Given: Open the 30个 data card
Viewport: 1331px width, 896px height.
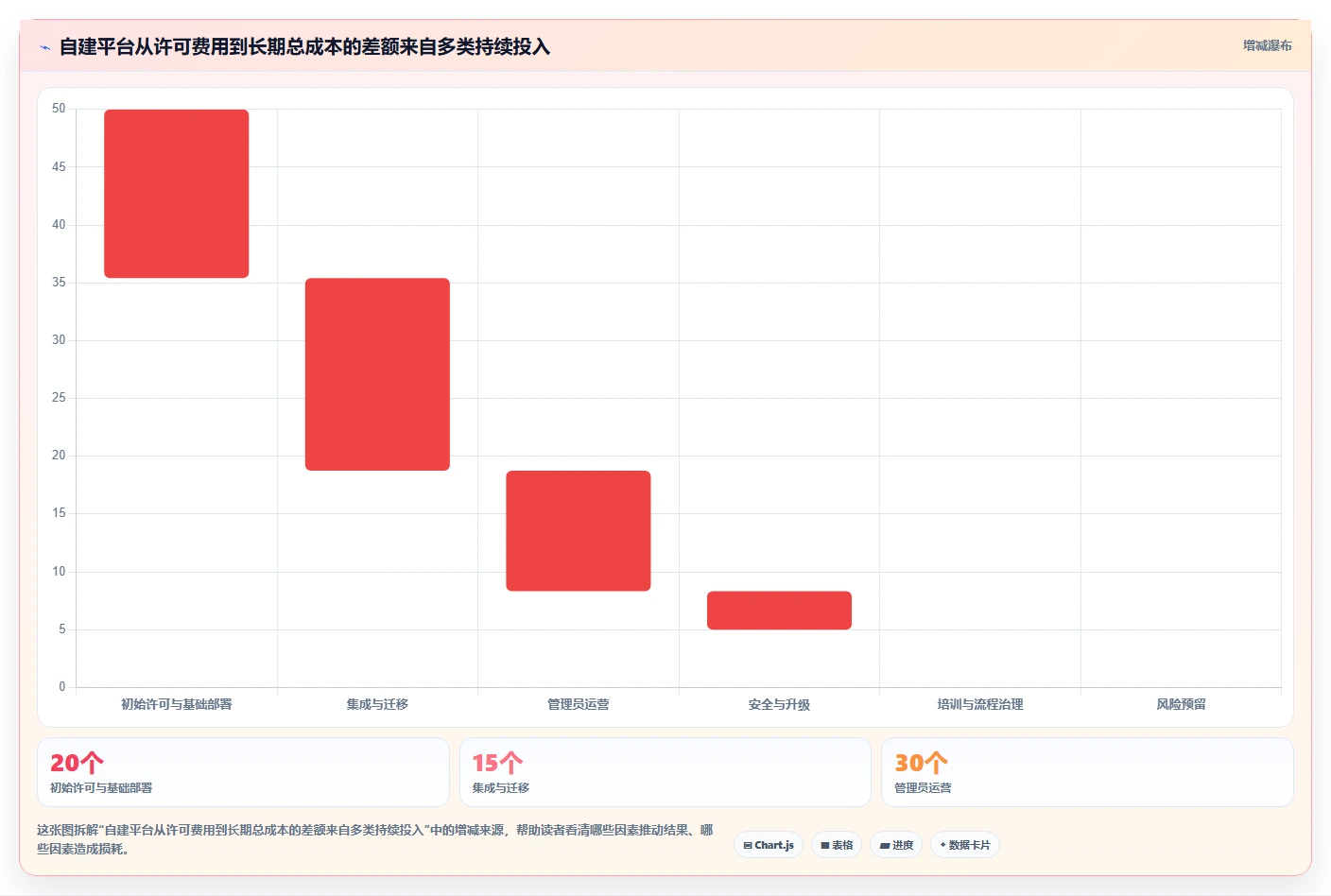Looking at the screenshot, I should (1087, 772).
